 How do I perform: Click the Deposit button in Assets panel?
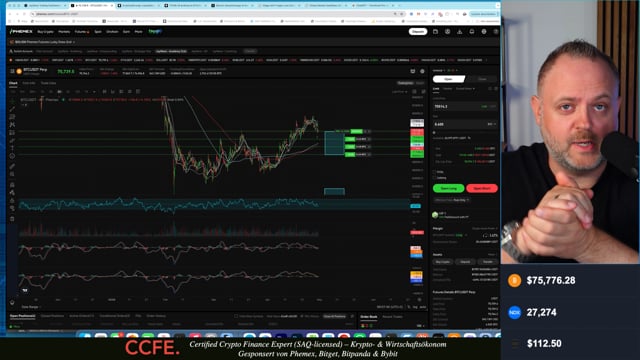pyautogui.click(x=465, y=262)
